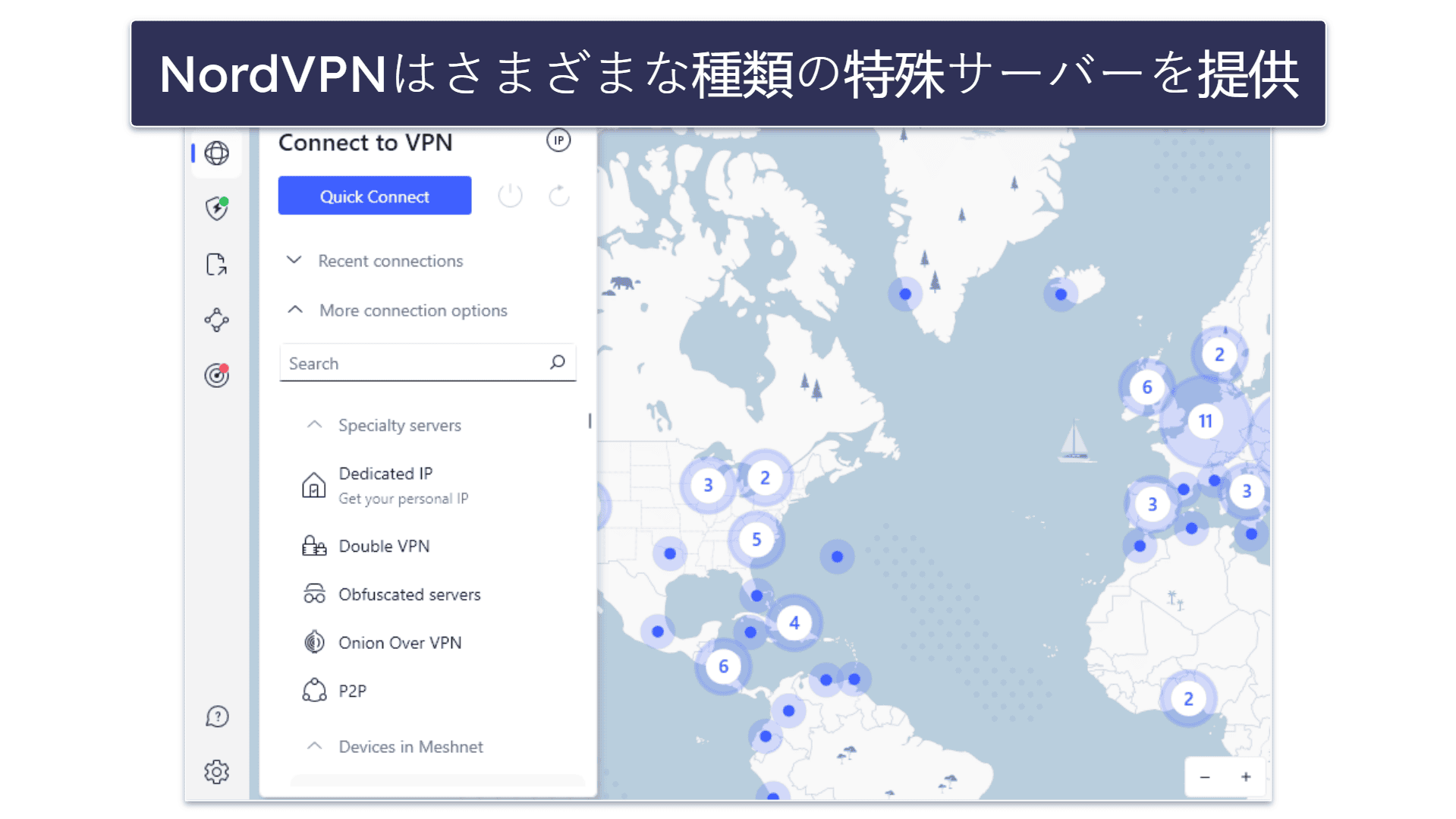The width and height of the screenshot is (1456, 819).
Task: Expand Recent connections
Action: click(375, 260)
